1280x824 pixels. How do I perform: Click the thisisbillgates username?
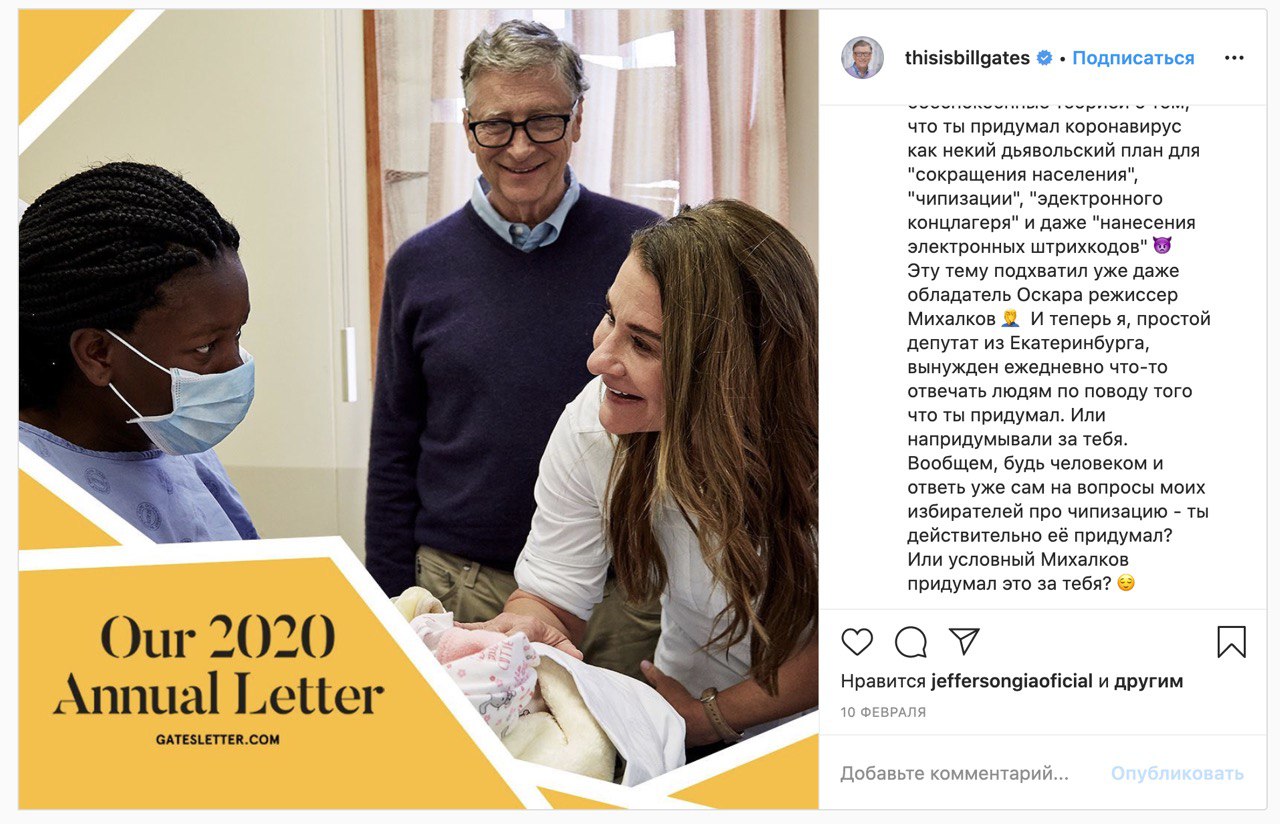click(x=967, y=58)
